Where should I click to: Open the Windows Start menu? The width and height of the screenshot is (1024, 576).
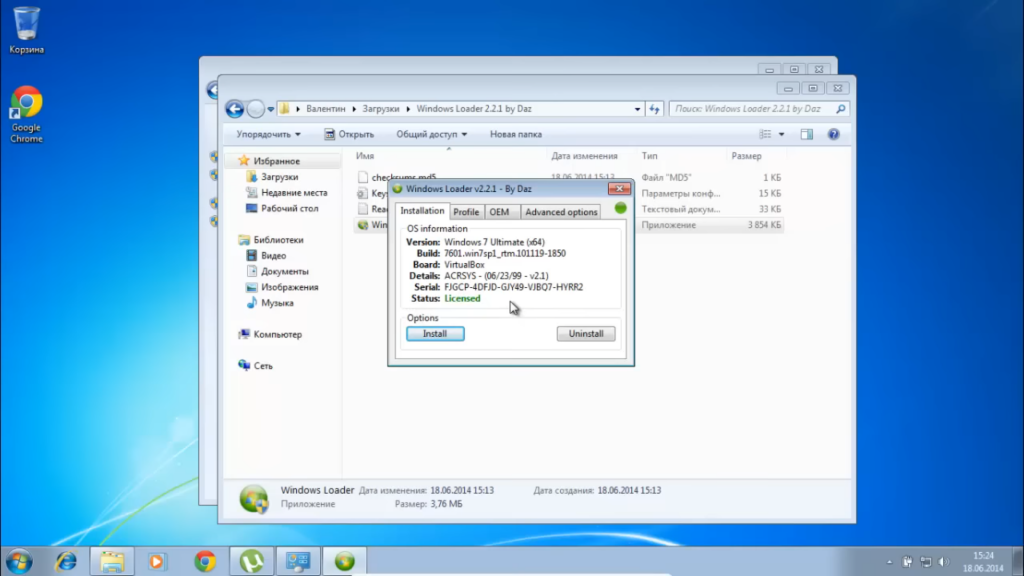tap(20, 562)
